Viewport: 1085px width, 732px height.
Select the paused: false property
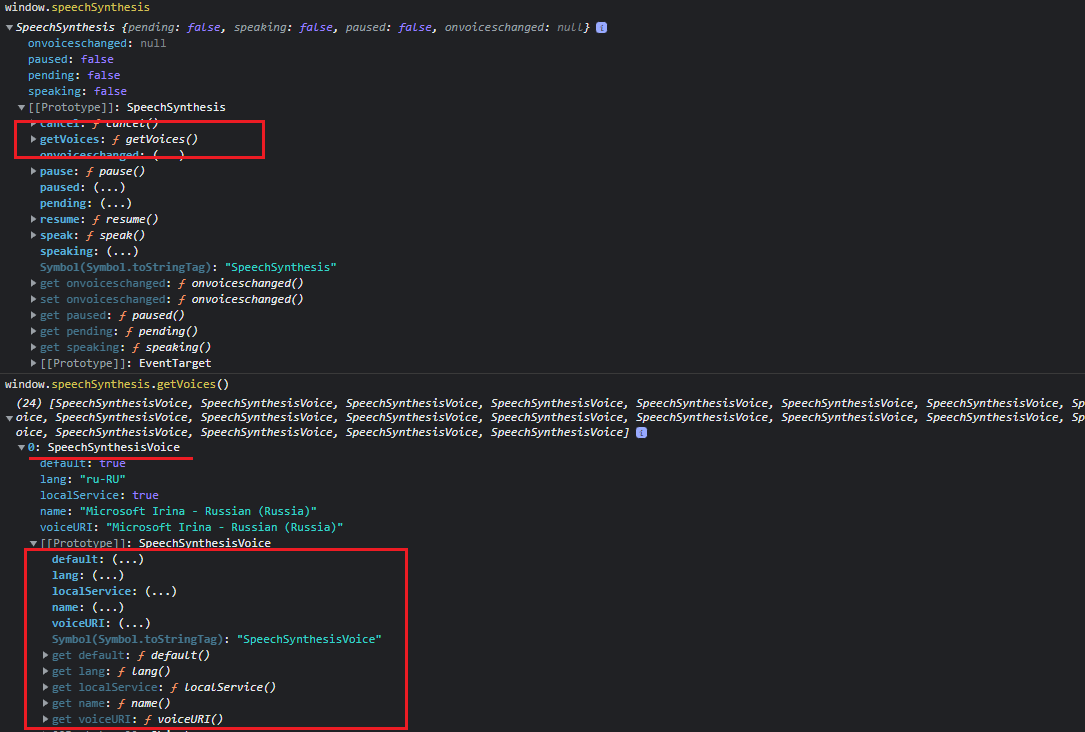click(71, 59)
